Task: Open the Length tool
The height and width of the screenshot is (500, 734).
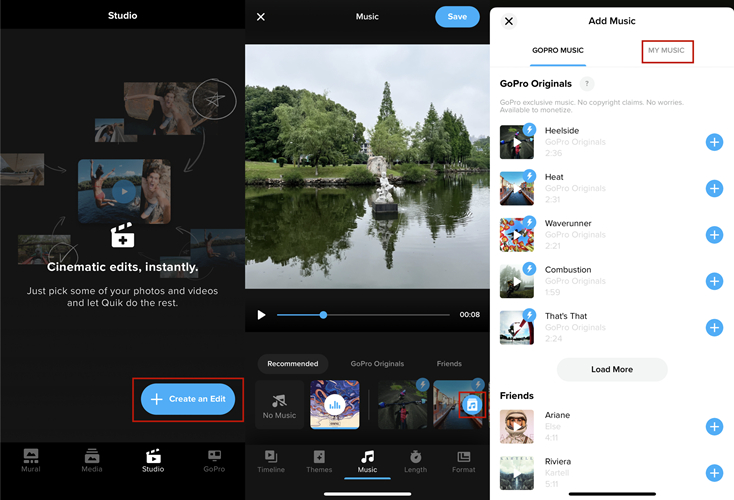Action: coord(416,461)
